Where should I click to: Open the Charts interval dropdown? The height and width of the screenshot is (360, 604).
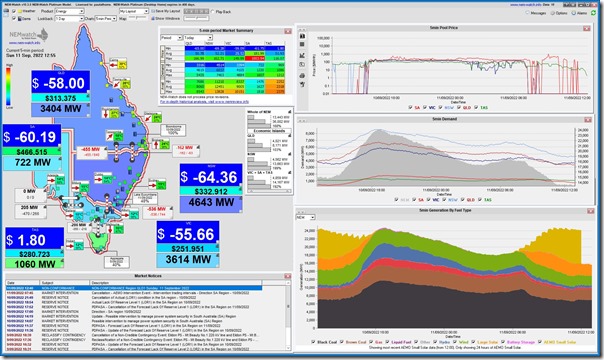106,18
